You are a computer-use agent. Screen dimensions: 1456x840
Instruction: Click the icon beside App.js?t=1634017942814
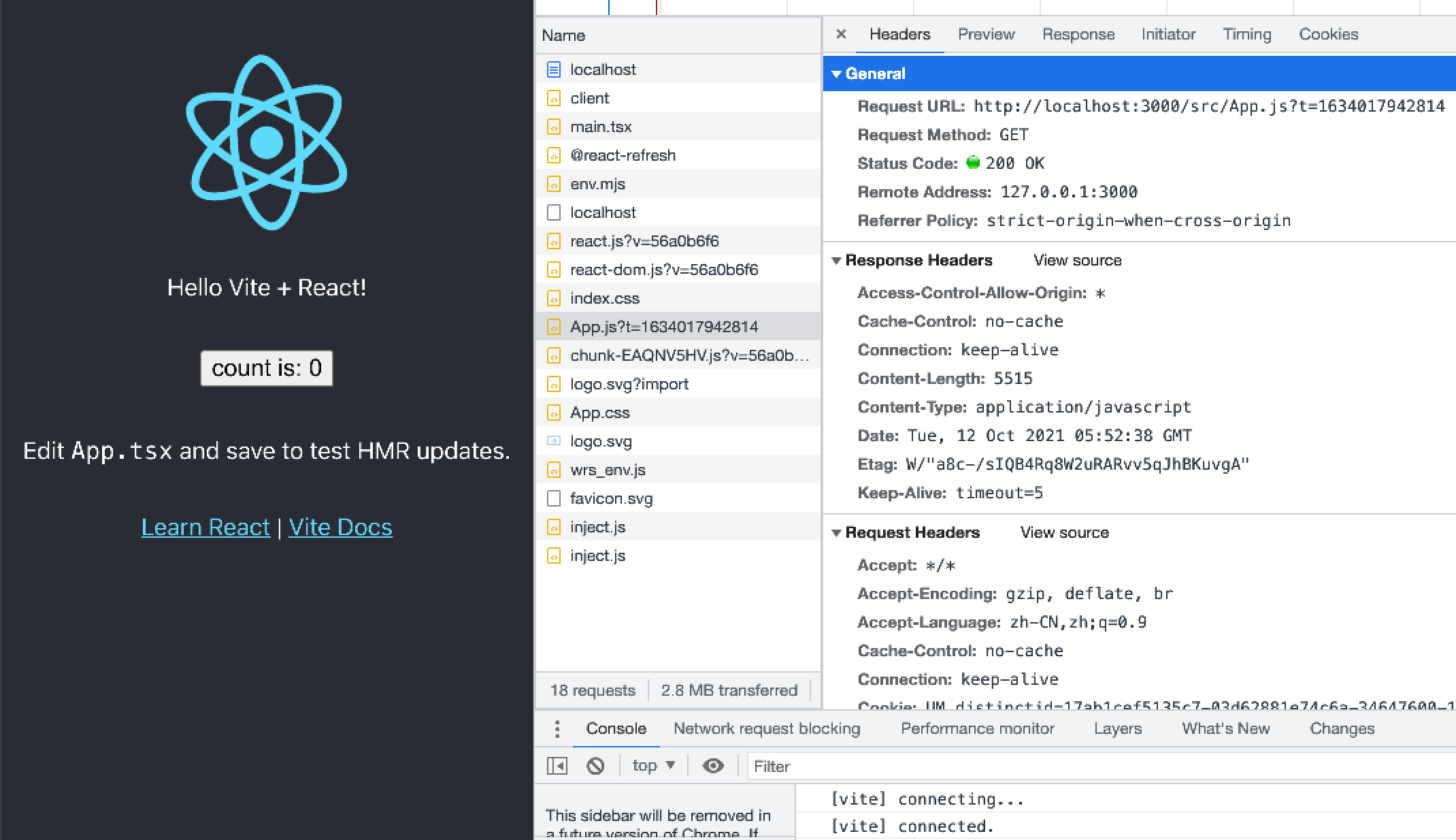pyautogui.click(x=554, y=327)
